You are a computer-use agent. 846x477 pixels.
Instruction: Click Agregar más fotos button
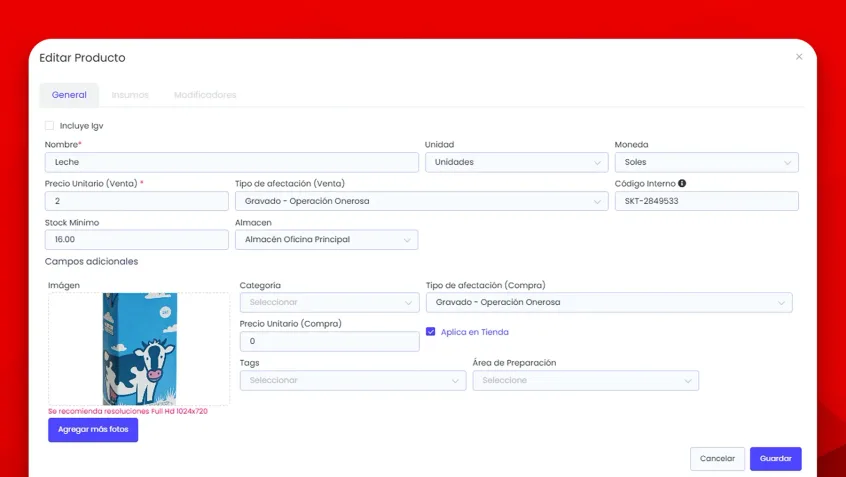(93, 430)
